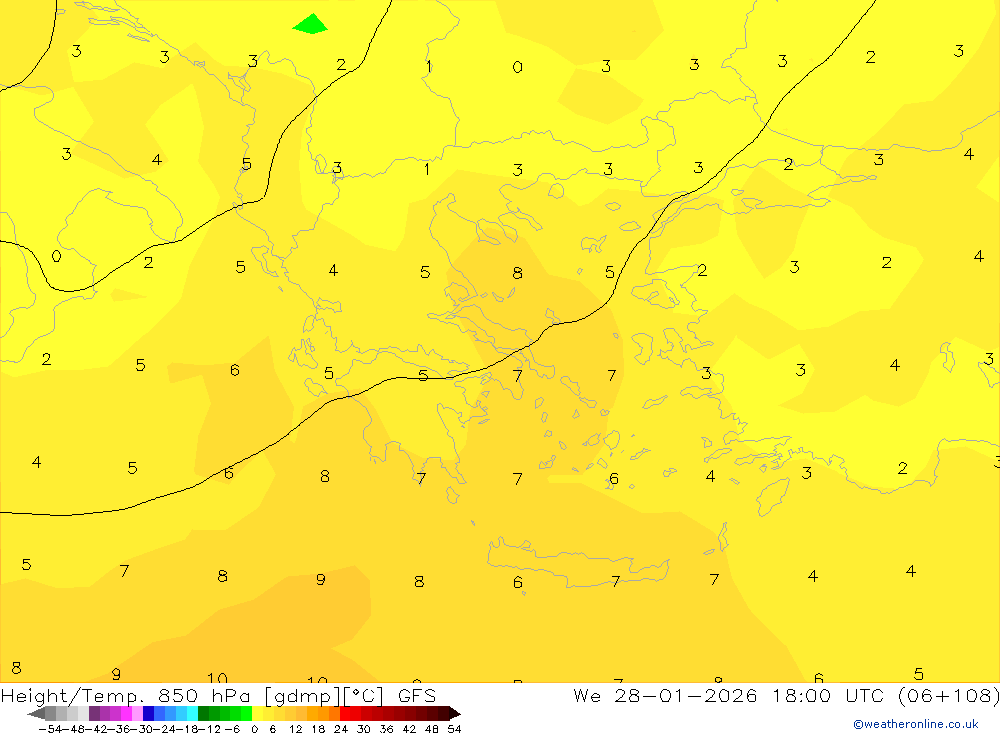Screen dimensions: 1000x733
Task: Click the dark maroon right arrow end of legend
Action: pos(455,714)
